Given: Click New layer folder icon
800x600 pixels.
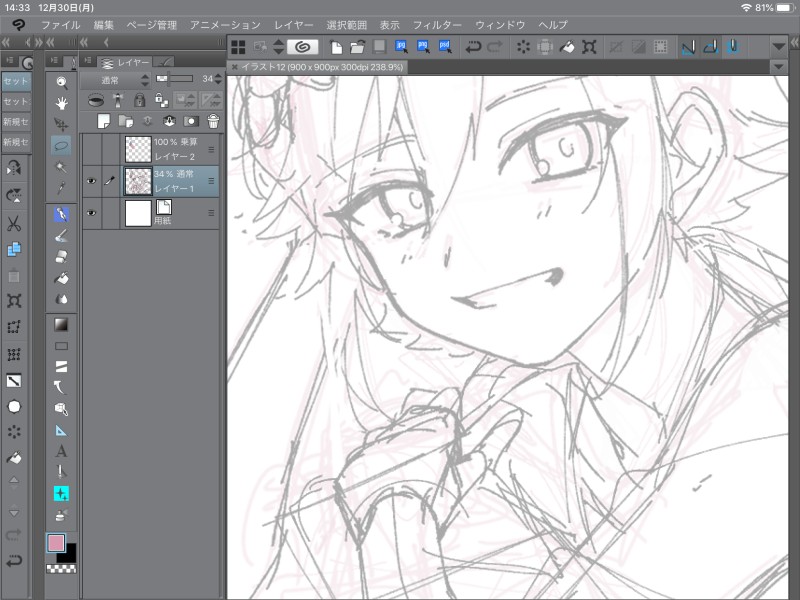Looking at the screenshot, I should point(126,121).
